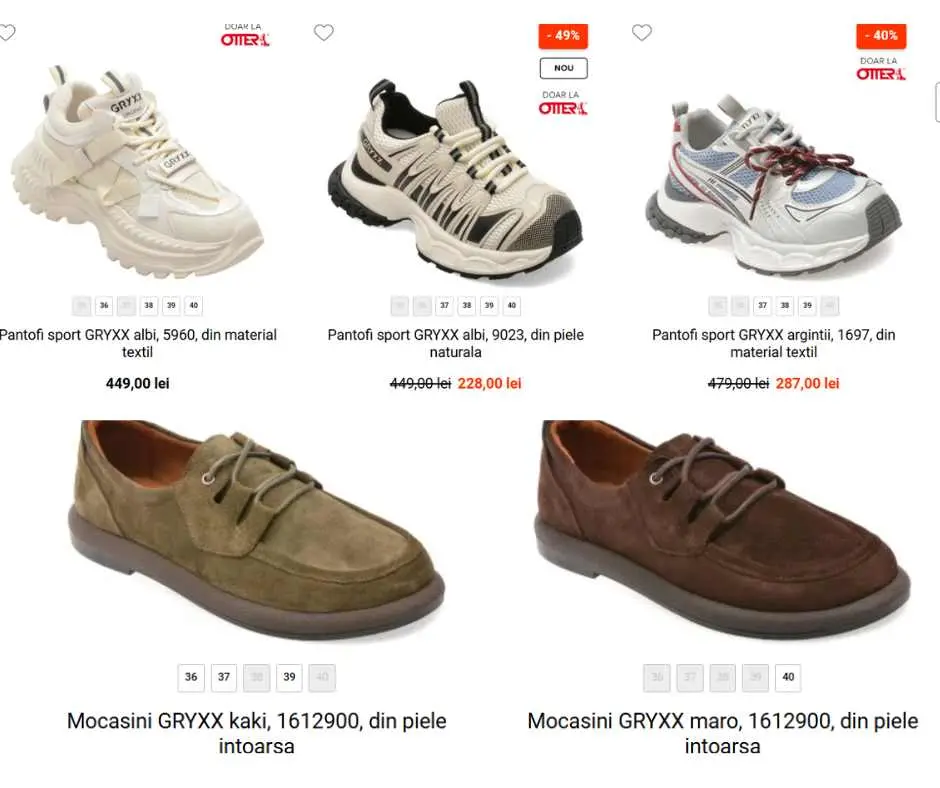
Task: Select size 40 for maro moccasins
Action: [788, 678]
